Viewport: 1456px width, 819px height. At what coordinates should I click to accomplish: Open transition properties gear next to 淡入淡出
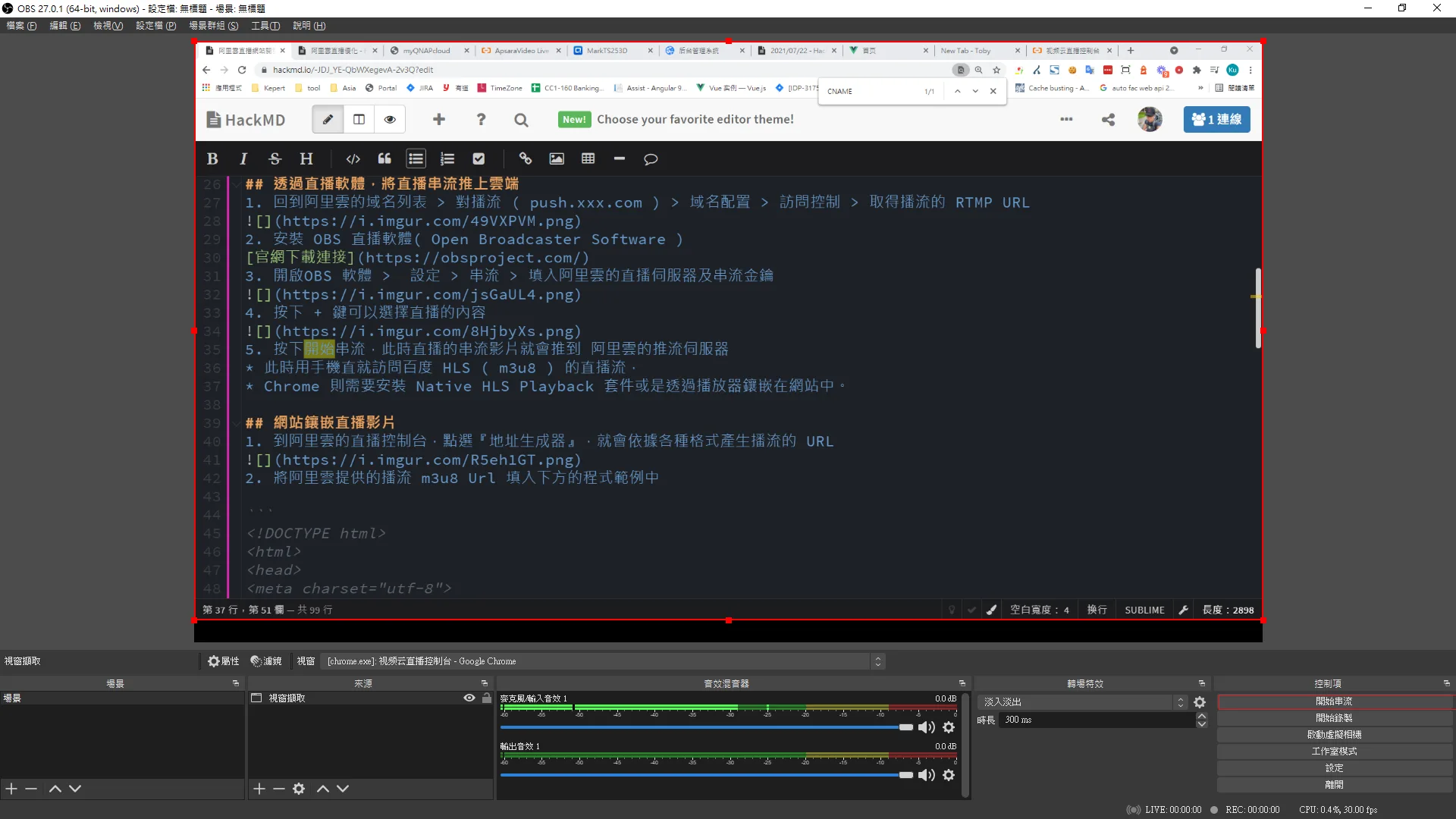[x=1200, y=702]
